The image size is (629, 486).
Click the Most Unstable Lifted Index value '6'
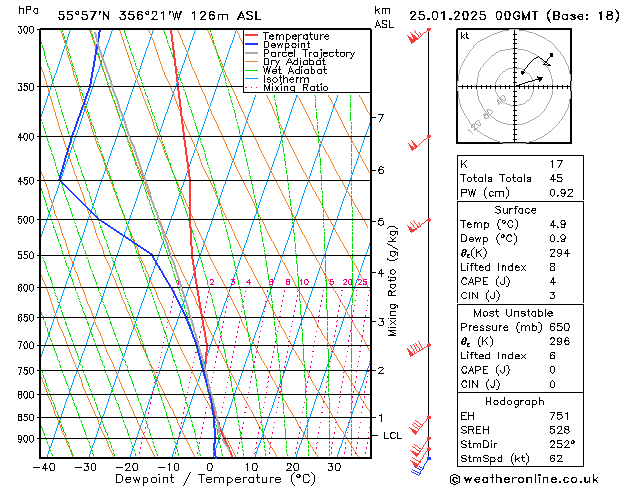pos(553,356)
